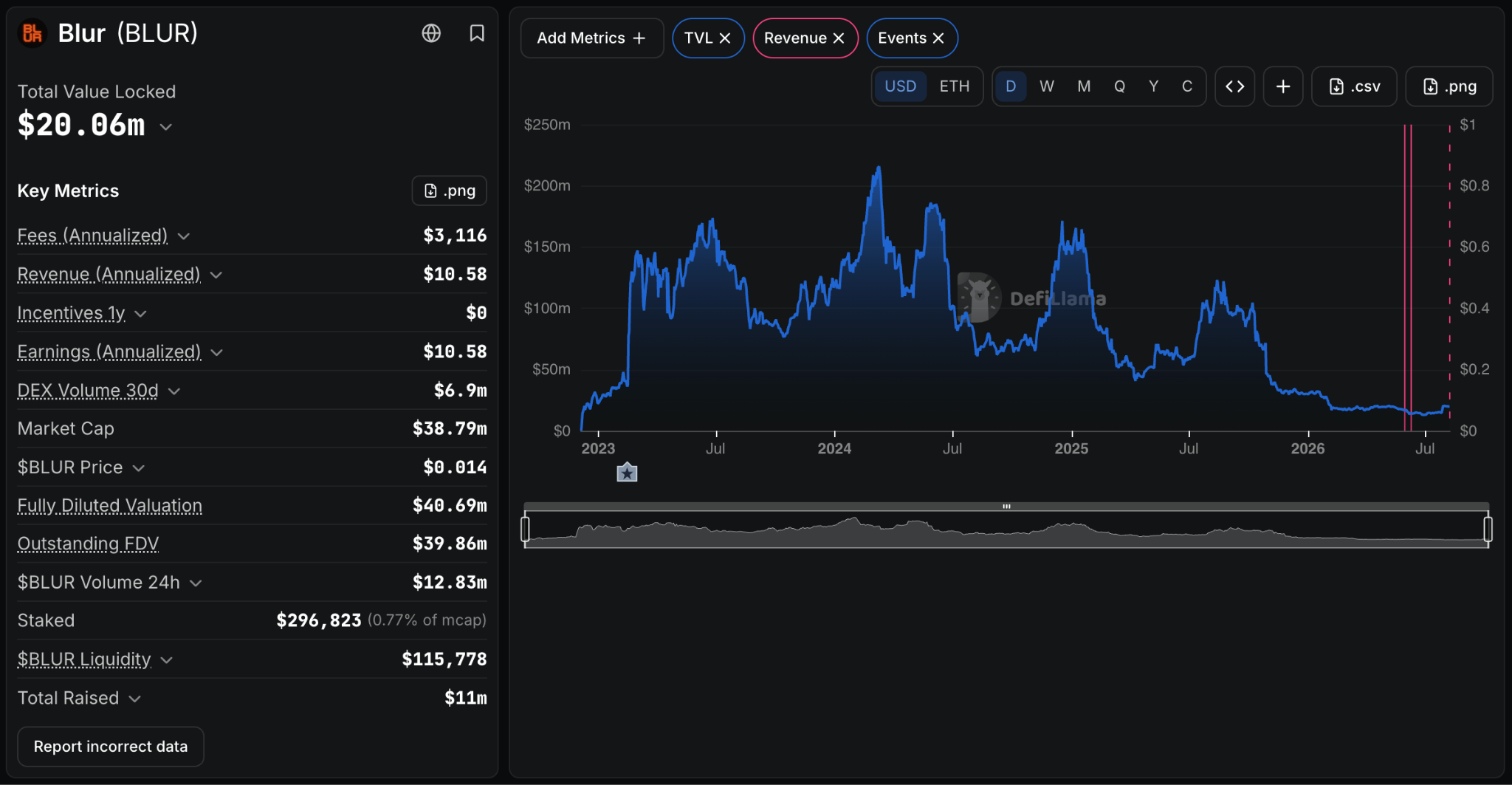Open the Blur website globe icon
The height and width of the screenshot is (785, 1512).
coord(431,33)
